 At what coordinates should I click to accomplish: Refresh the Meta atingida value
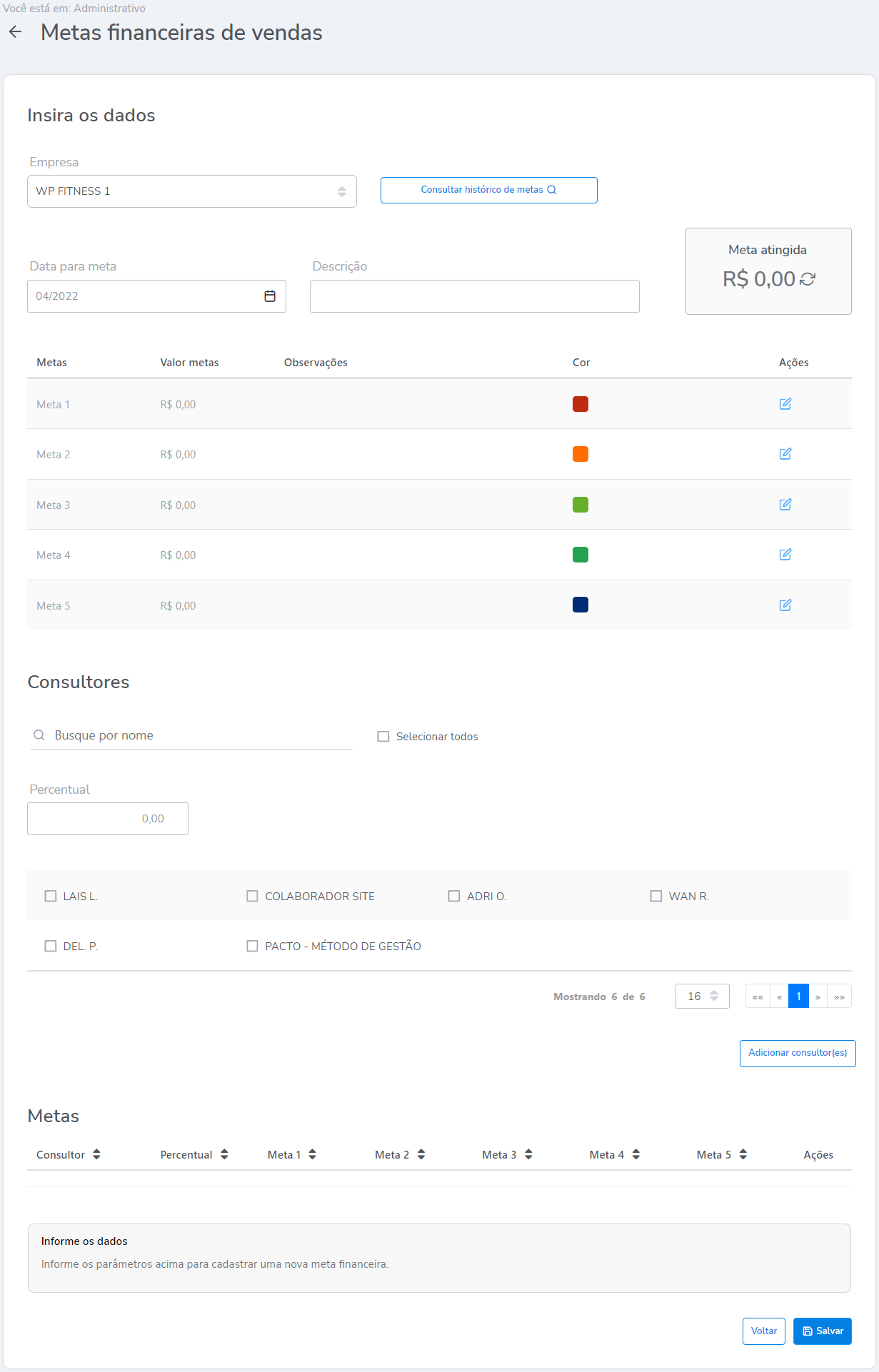(808, 279)
